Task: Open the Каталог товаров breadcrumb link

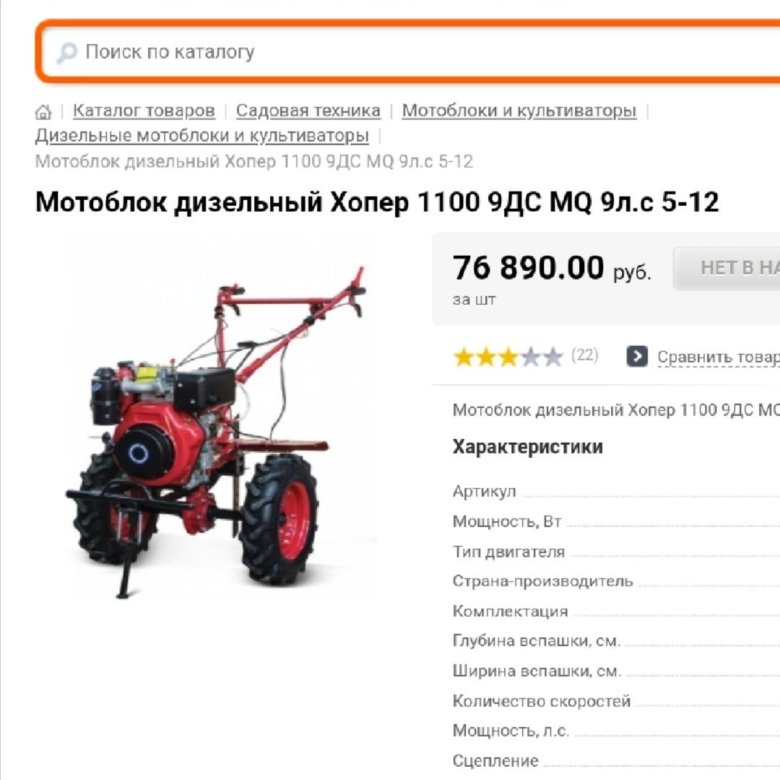Action: coord(144,111)
